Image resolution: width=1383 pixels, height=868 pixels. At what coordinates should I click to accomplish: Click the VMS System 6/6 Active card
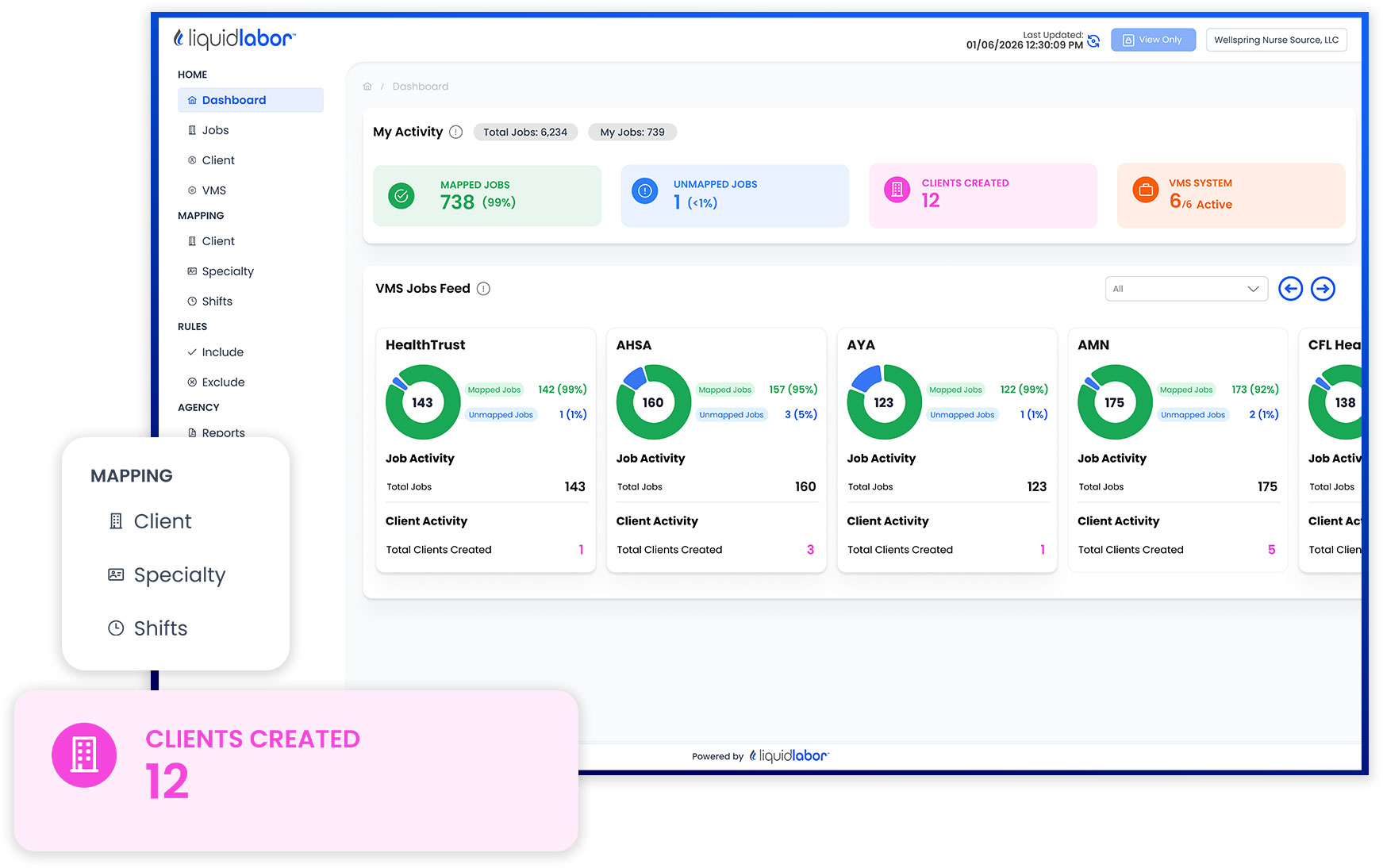(x=1231, y=196)
